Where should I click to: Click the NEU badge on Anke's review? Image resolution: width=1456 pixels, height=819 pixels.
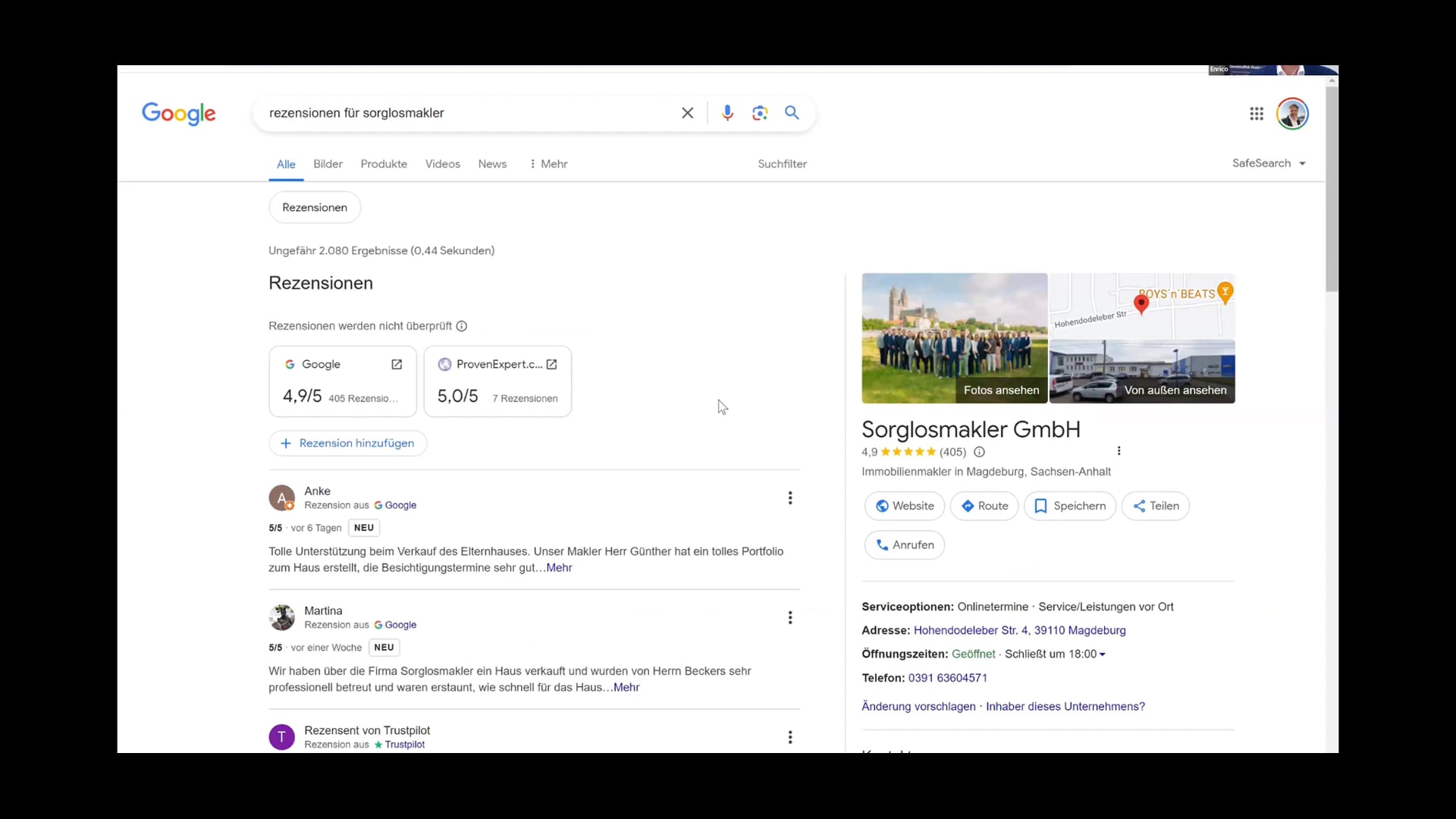pyautogui.click(x=364, y=528)
